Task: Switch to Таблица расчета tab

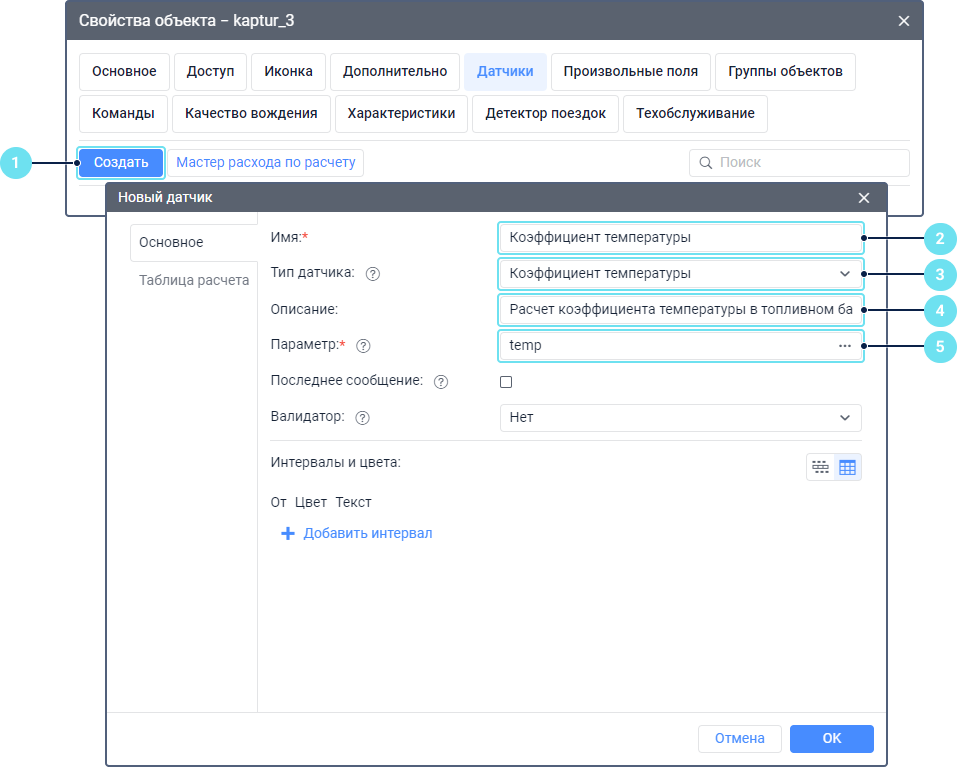Action: 194,280
